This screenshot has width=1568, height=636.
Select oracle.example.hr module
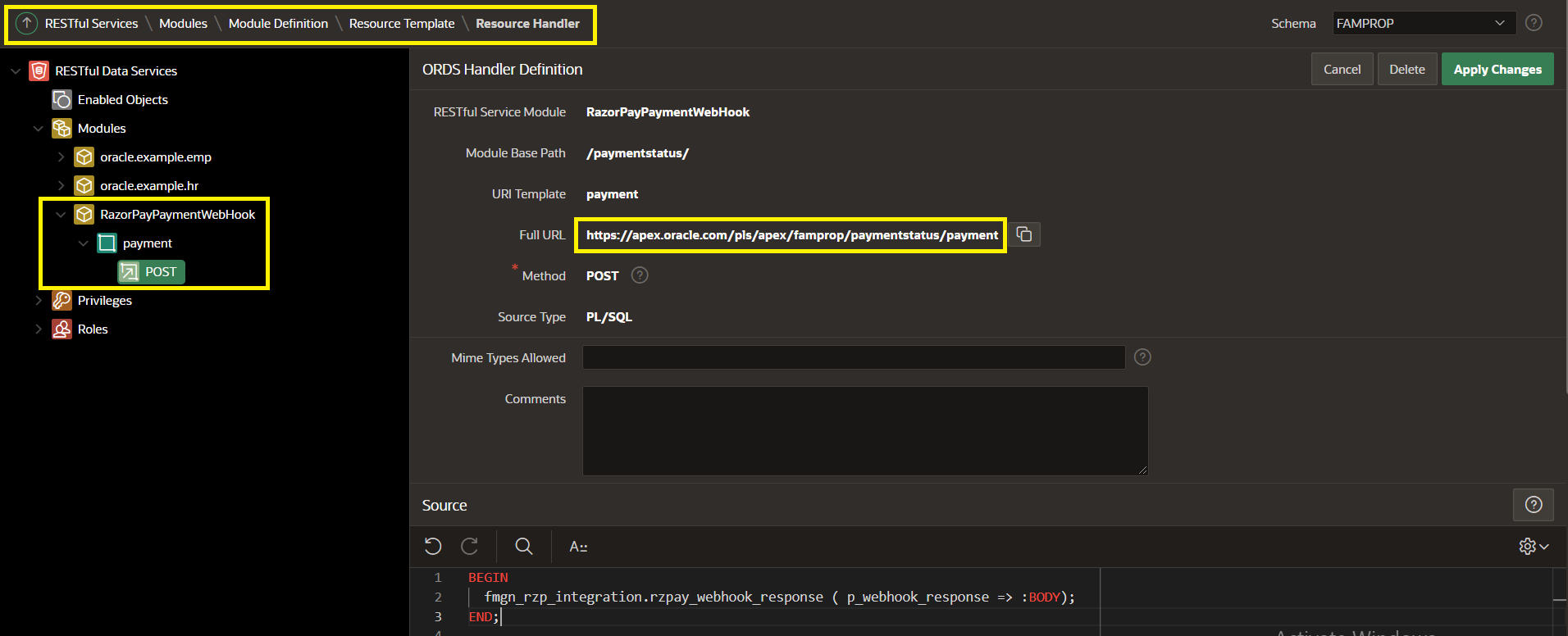(149, 186)
